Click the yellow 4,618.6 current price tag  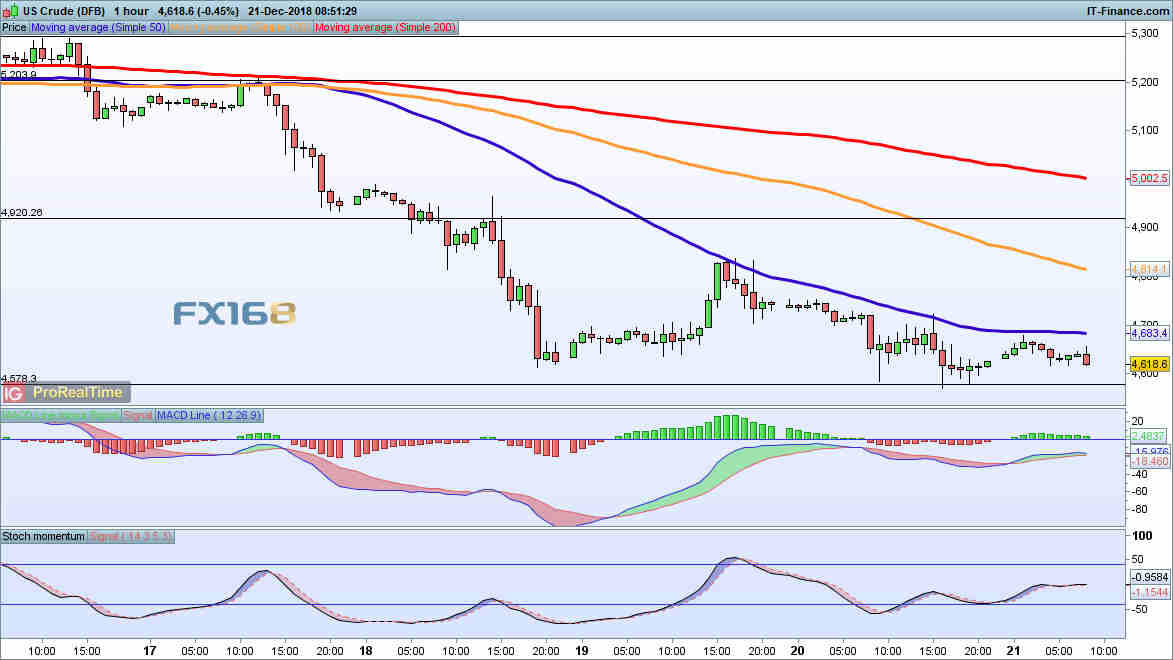click(1149, 364)
